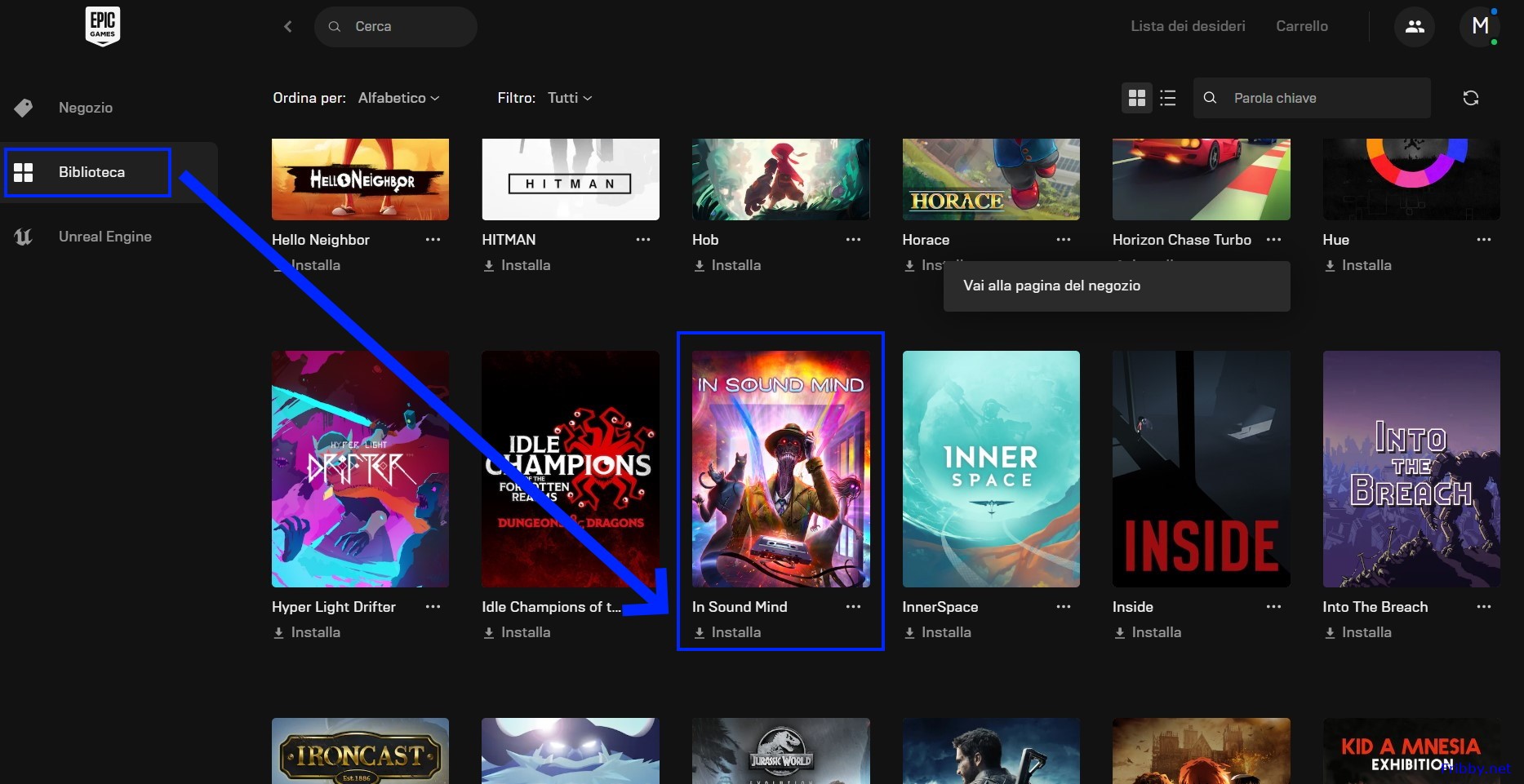Open InnerSpace cover art
This screenshot has height=784, width=1524.
991,469
